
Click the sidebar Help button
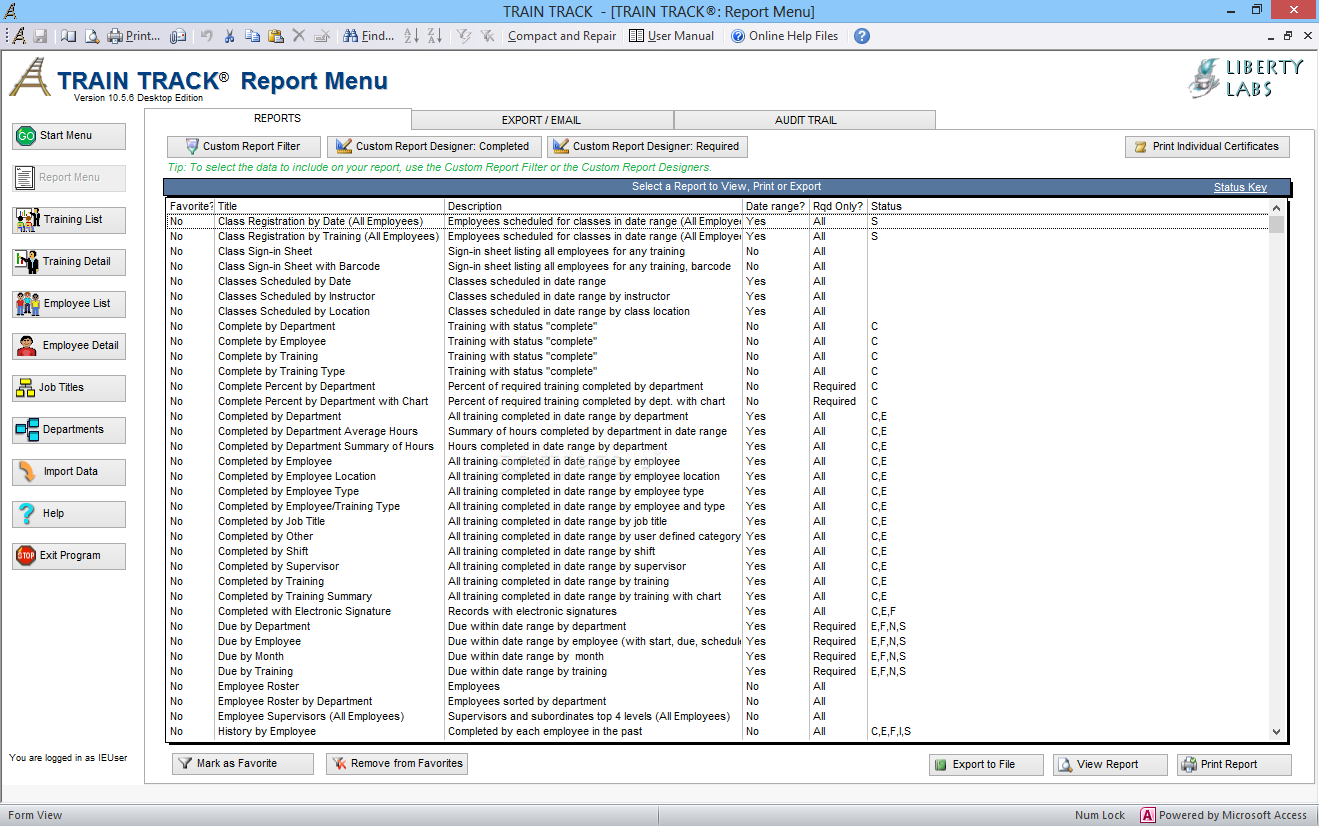click(69, 514)
